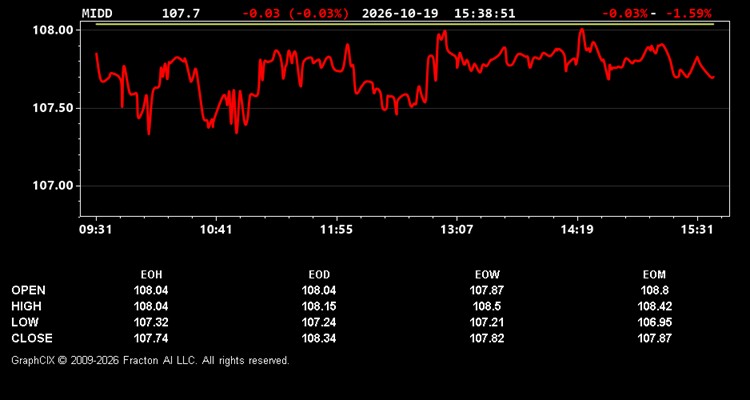The image size is (750, 400).
Task: Click the MIDD ticker symbol
Action: click(x=97, y=13)
